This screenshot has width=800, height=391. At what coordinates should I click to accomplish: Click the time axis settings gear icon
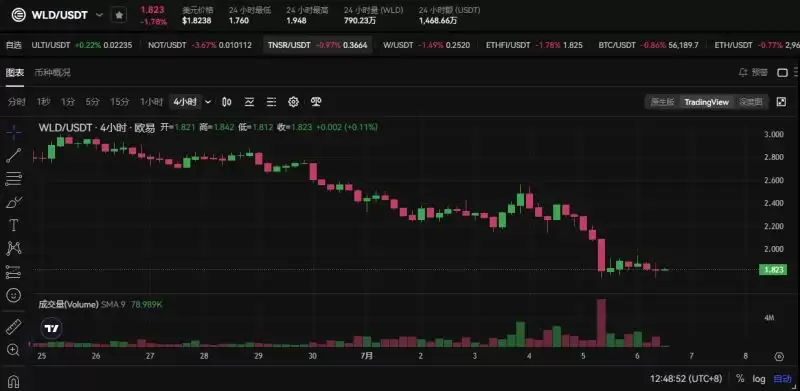click(779, 356)
